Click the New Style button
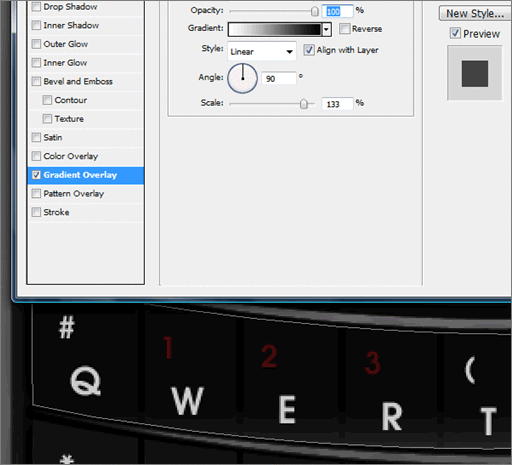 click(x=475, y=13)
